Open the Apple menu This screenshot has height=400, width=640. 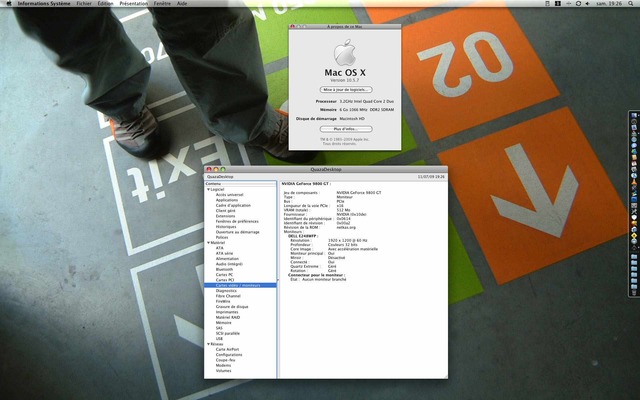click(x=9, y=3)
